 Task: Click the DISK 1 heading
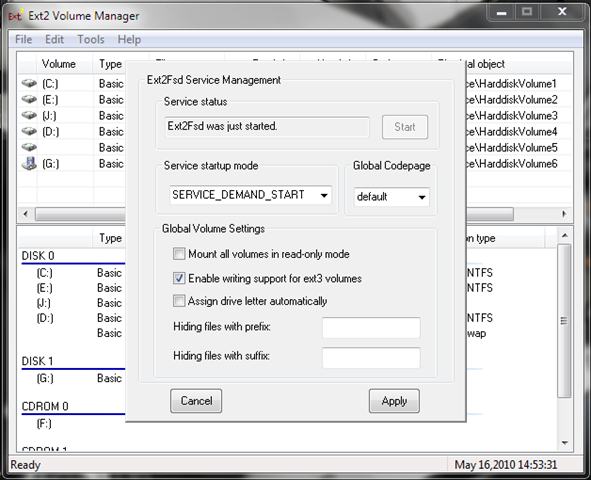pos(37,361)
